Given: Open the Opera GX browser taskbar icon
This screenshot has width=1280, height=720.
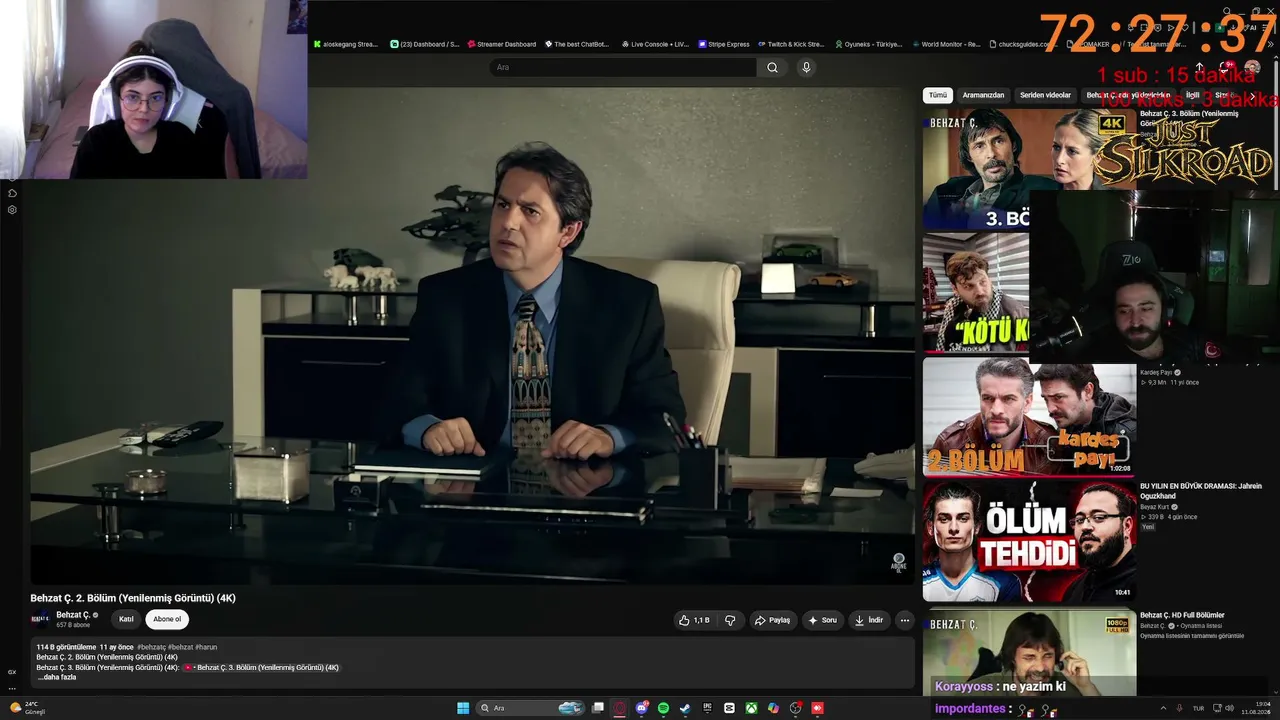Looking at the screenshot, I should (620, 708).
